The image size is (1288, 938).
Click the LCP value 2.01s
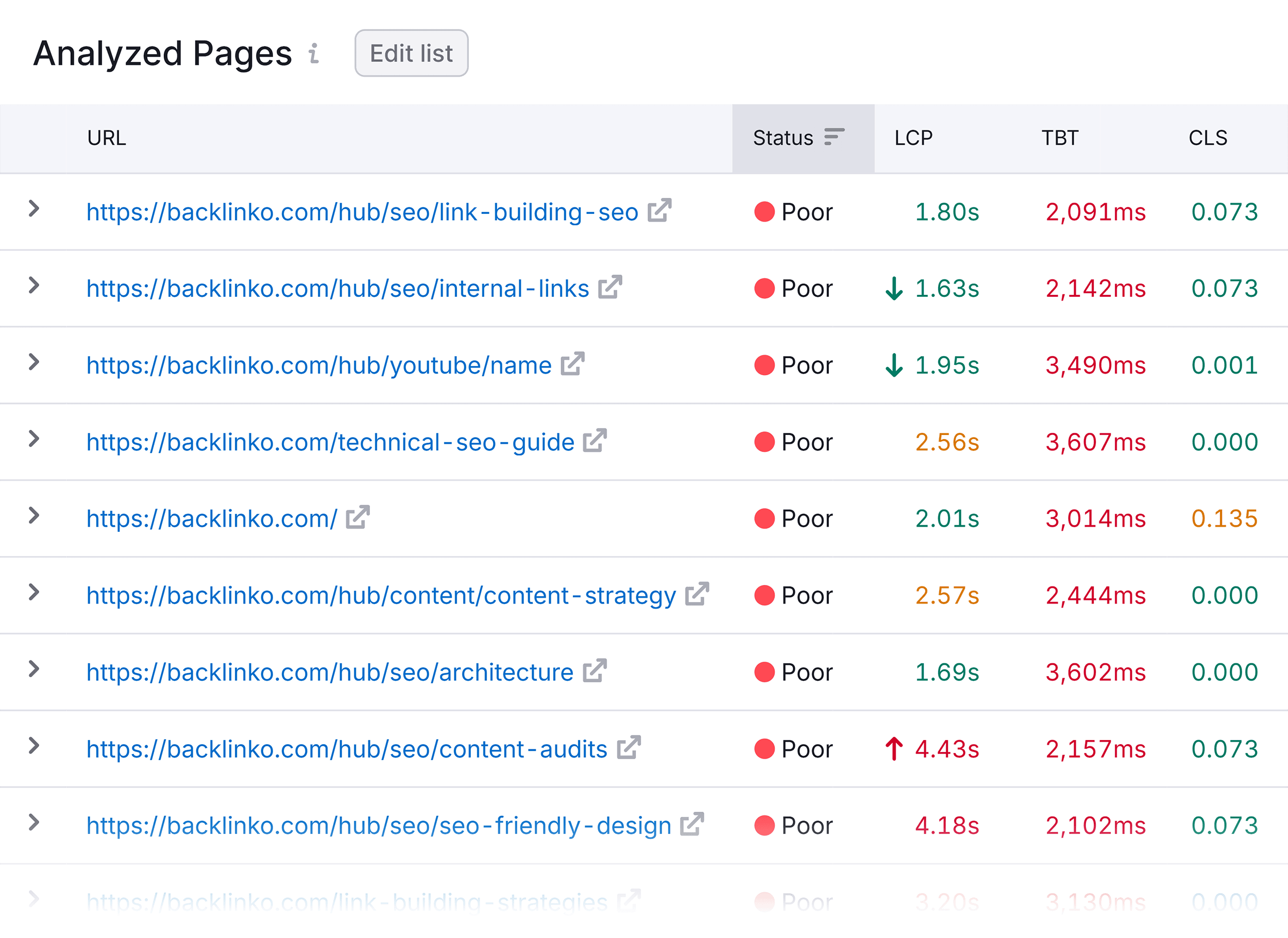pos(947,518)
